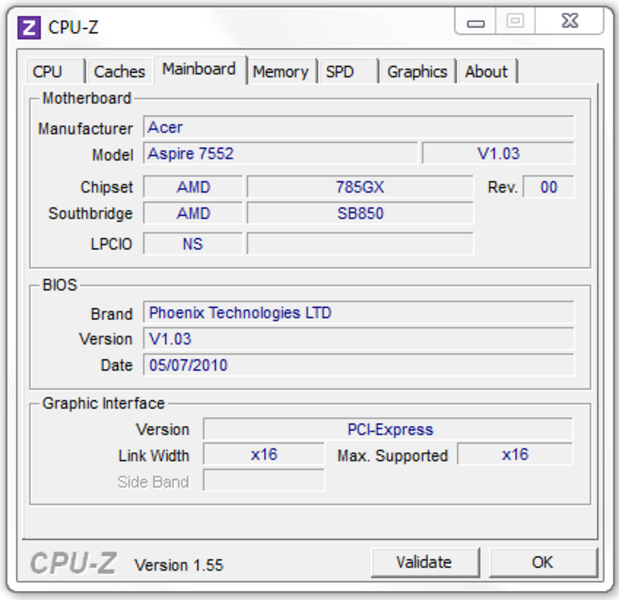Viewport: 619px width, 600px height.
Task: Click the Link Width label
Action: pyautogui.click(x=154, y=456)
